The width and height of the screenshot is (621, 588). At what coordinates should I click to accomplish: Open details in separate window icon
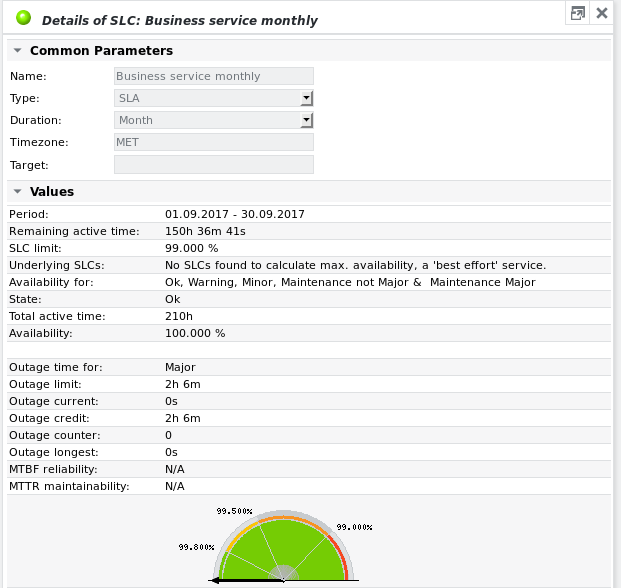click(577, 13)
